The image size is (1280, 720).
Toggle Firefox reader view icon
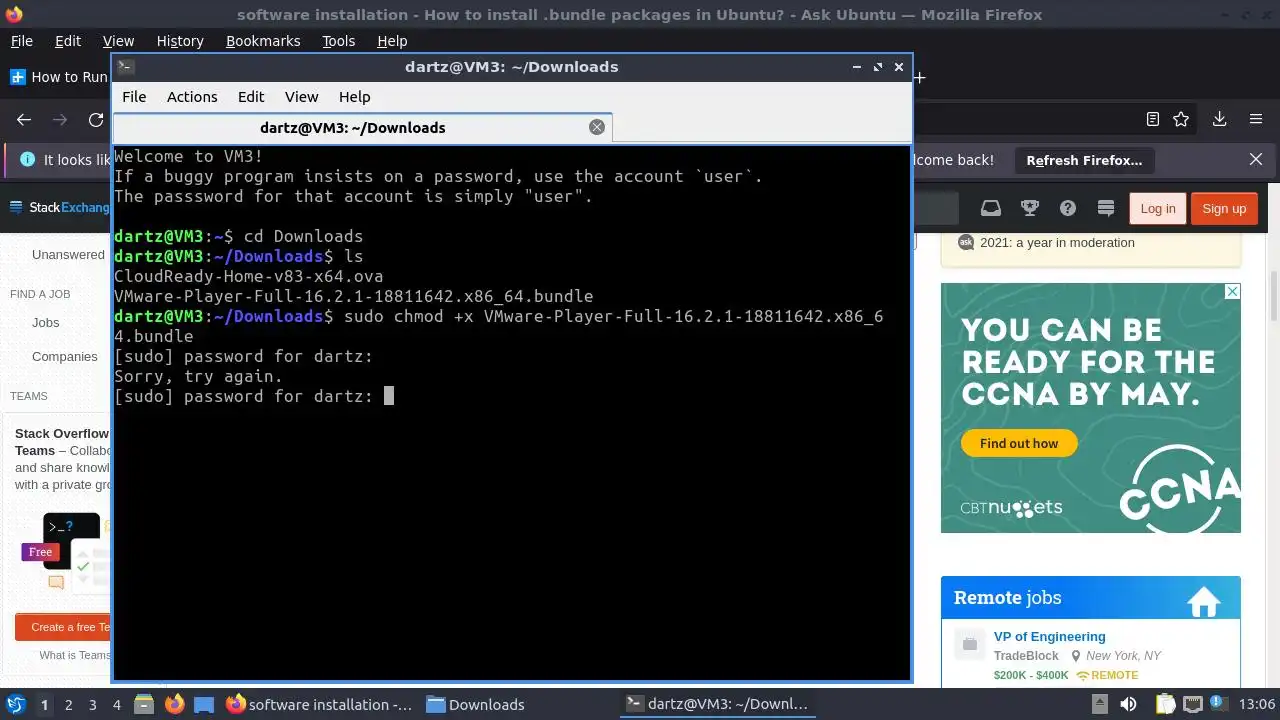coord(1153,119)
